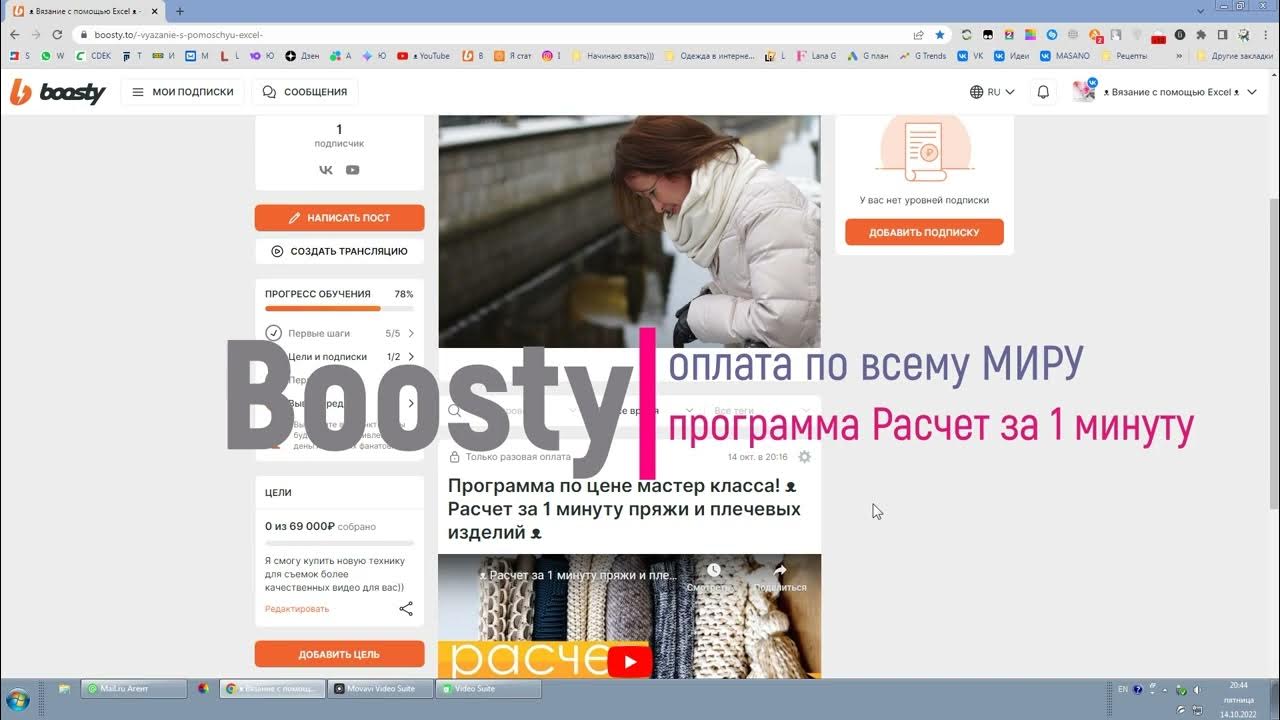
Task: Open the CDEK bookmark
Action: pos(92,56)
